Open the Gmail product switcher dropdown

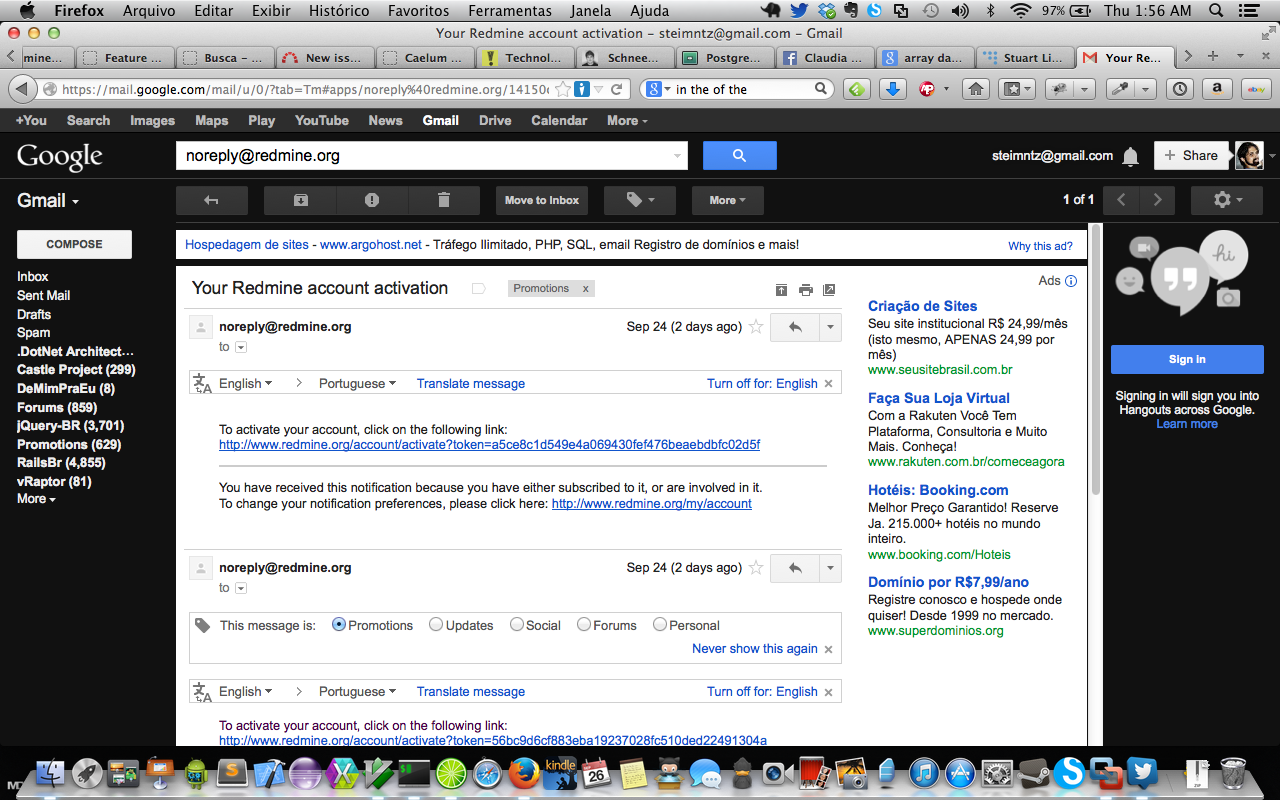click(48, 200)
